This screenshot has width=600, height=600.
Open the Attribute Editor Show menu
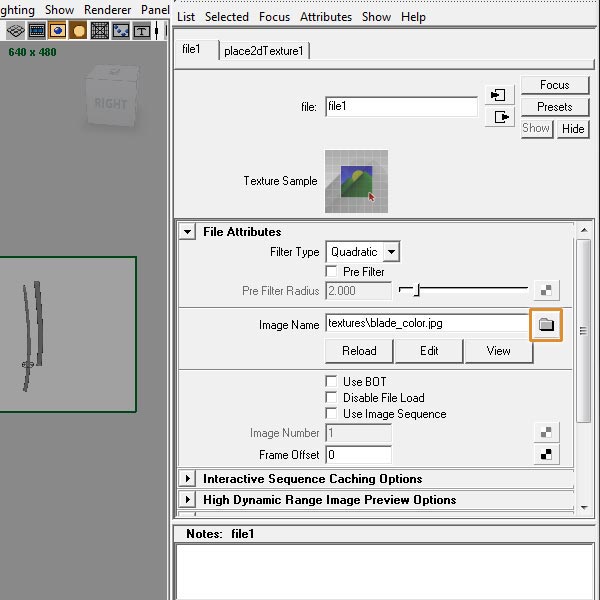(x=377, y=17)
